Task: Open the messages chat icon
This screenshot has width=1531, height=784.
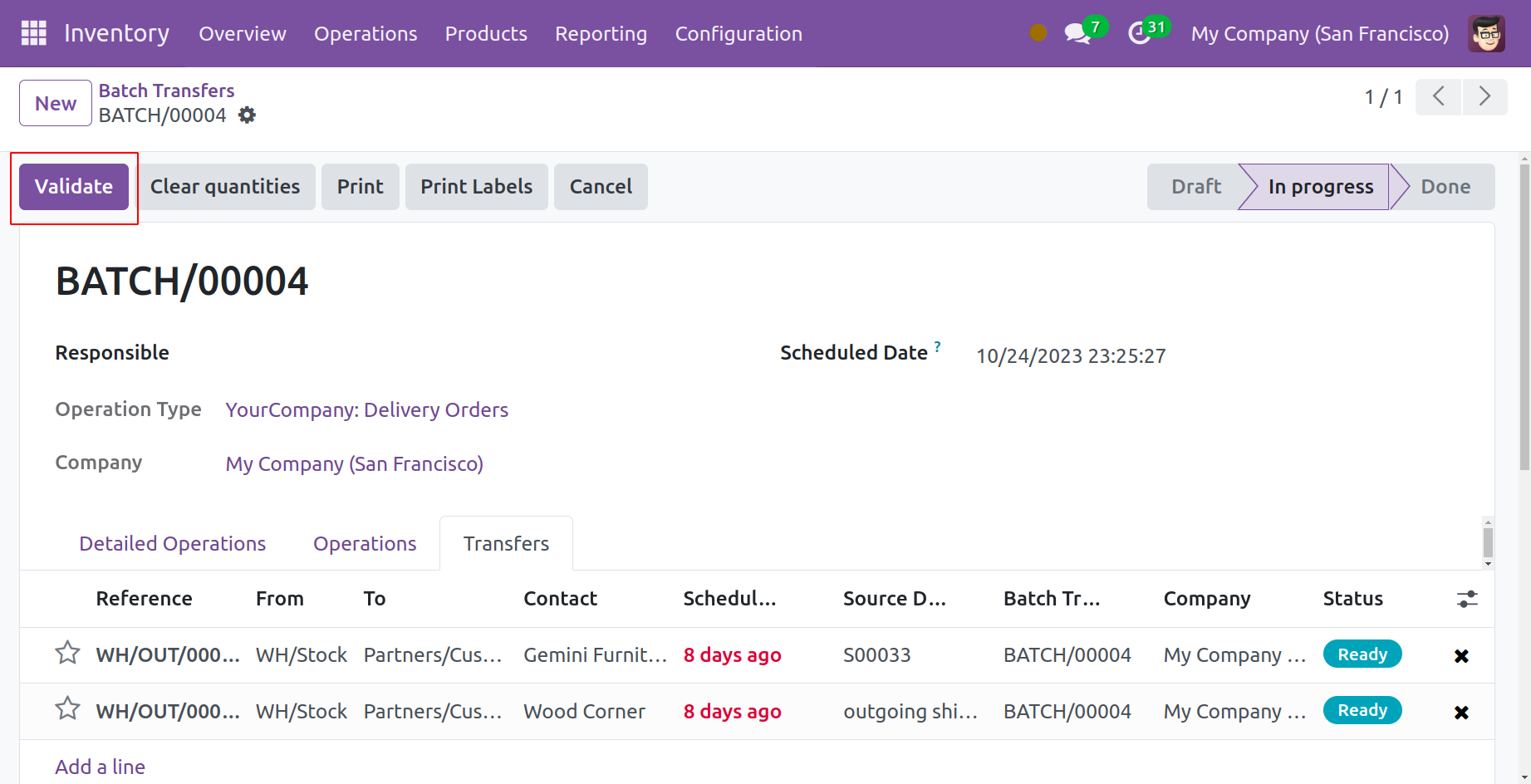Action: (x=1077, y=34)
